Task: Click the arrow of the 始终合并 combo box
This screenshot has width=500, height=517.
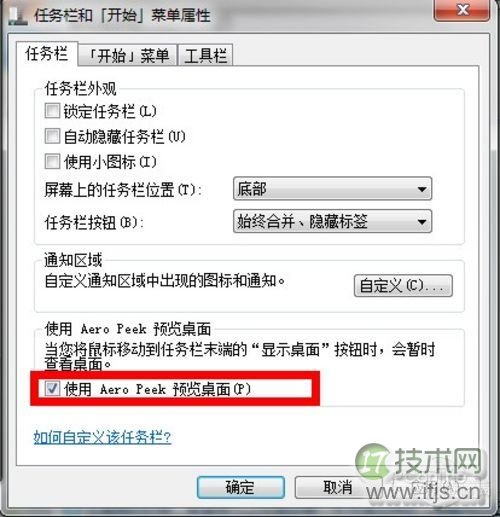Action: click(x=422, y=221)
